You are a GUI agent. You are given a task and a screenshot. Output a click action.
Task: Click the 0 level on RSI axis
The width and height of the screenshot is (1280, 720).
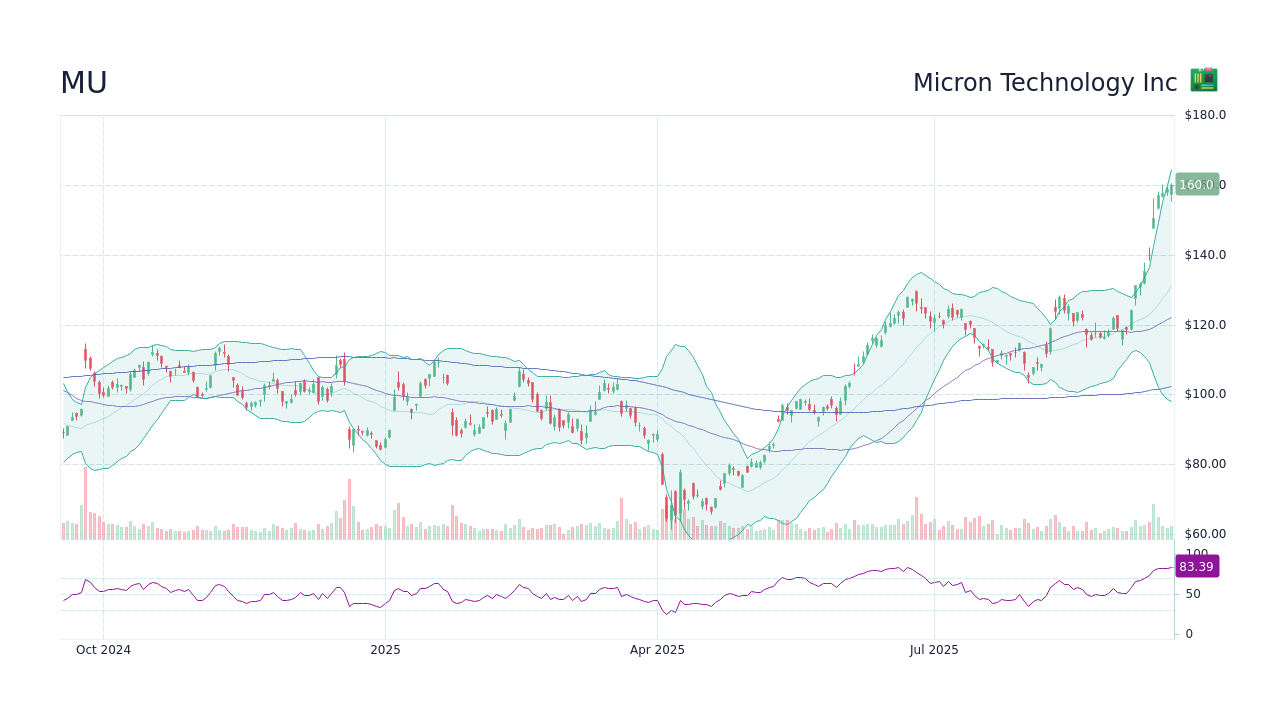coord(1188,634)
